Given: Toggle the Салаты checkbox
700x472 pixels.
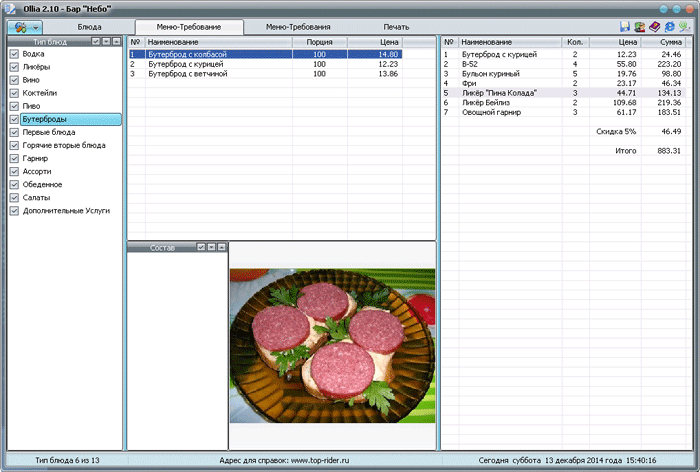Looking at the screenshot, I should (14, 198).
